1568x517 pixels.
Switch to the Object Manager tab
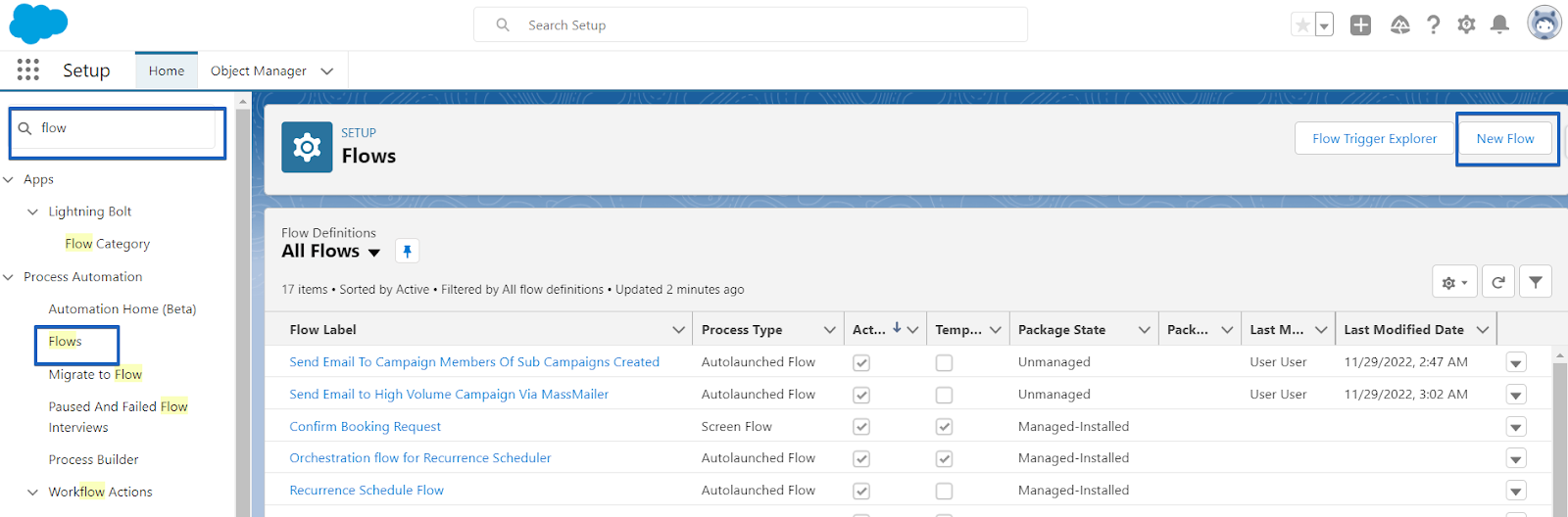pyautogui.click(x=258, y=70)
